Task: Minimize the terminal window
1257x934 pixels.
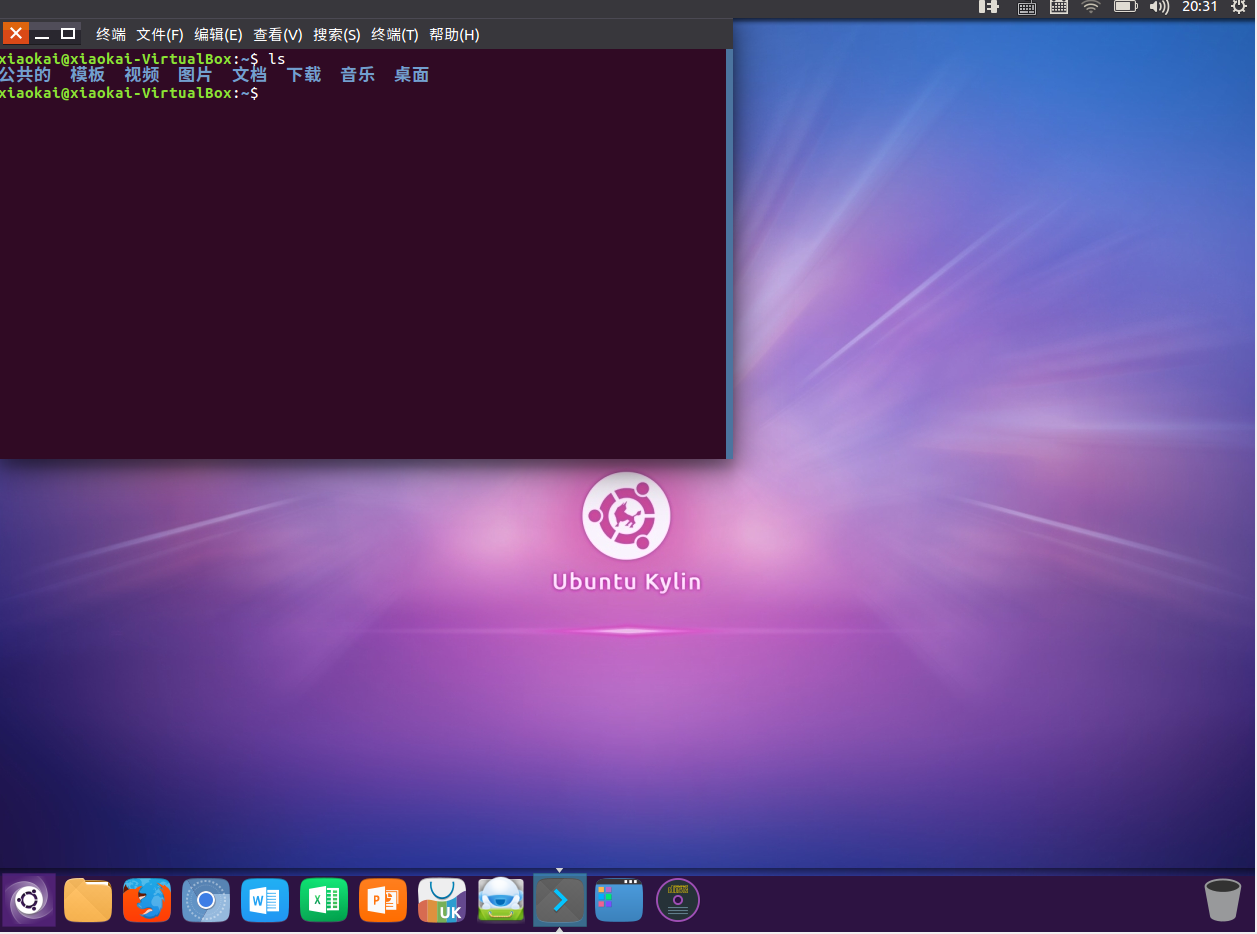Action: click(x=43, y=33)
